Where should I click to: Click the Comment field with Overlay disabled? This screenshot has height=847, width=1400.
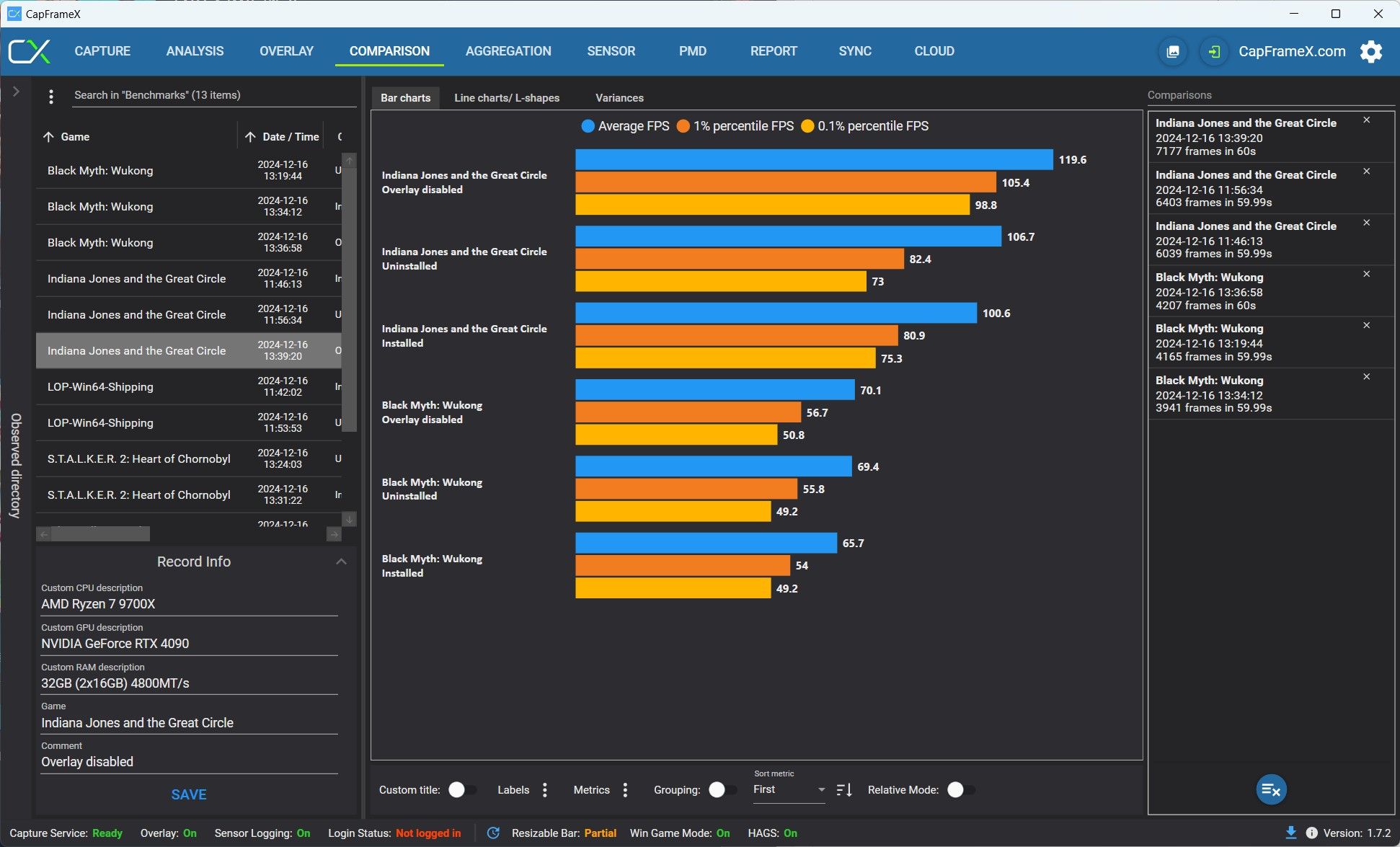(189, 762)
